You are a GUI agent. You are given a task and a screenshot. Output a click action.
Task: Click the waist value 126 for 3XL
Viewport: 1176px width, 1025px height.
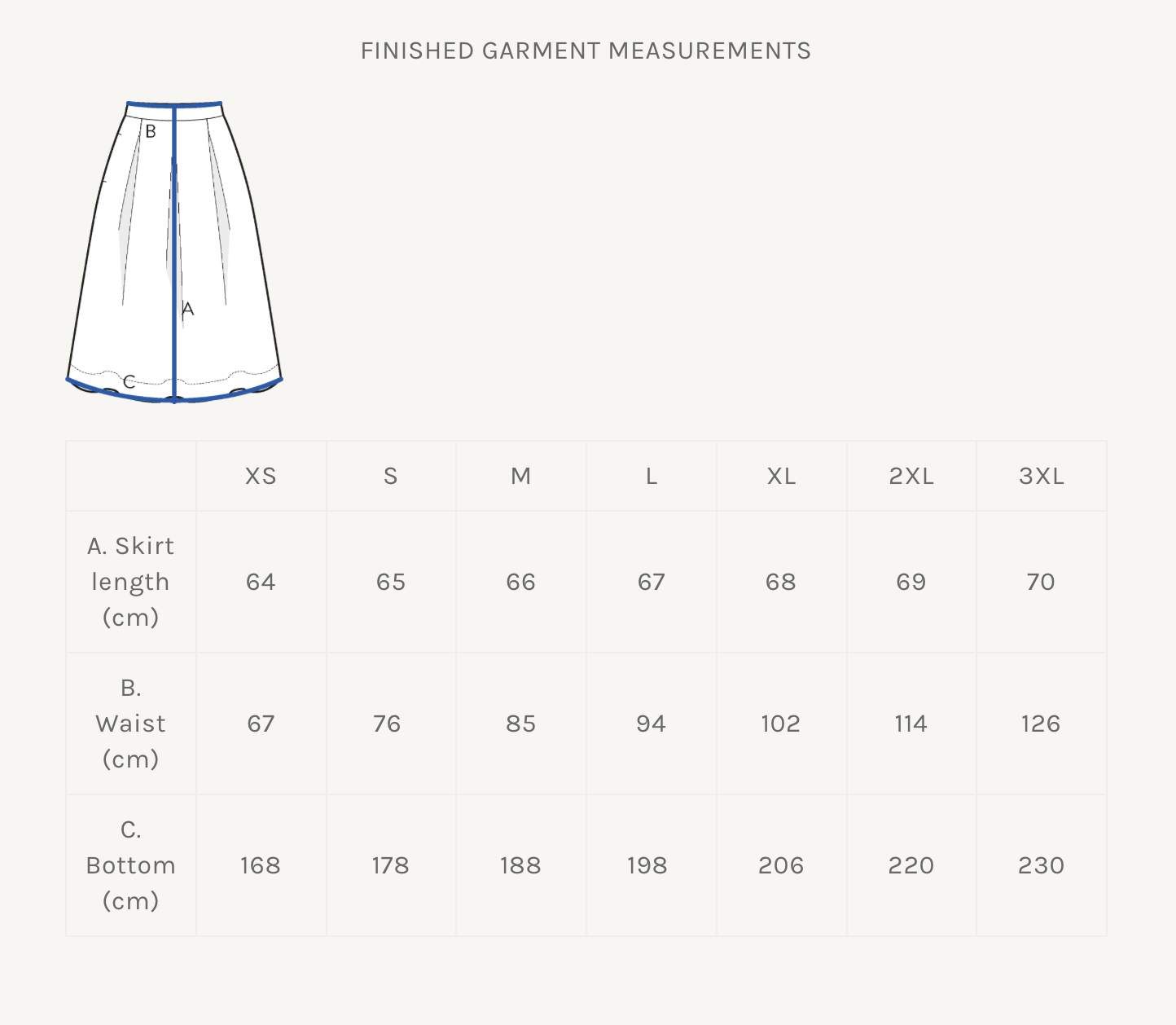tap(1041, 724)
